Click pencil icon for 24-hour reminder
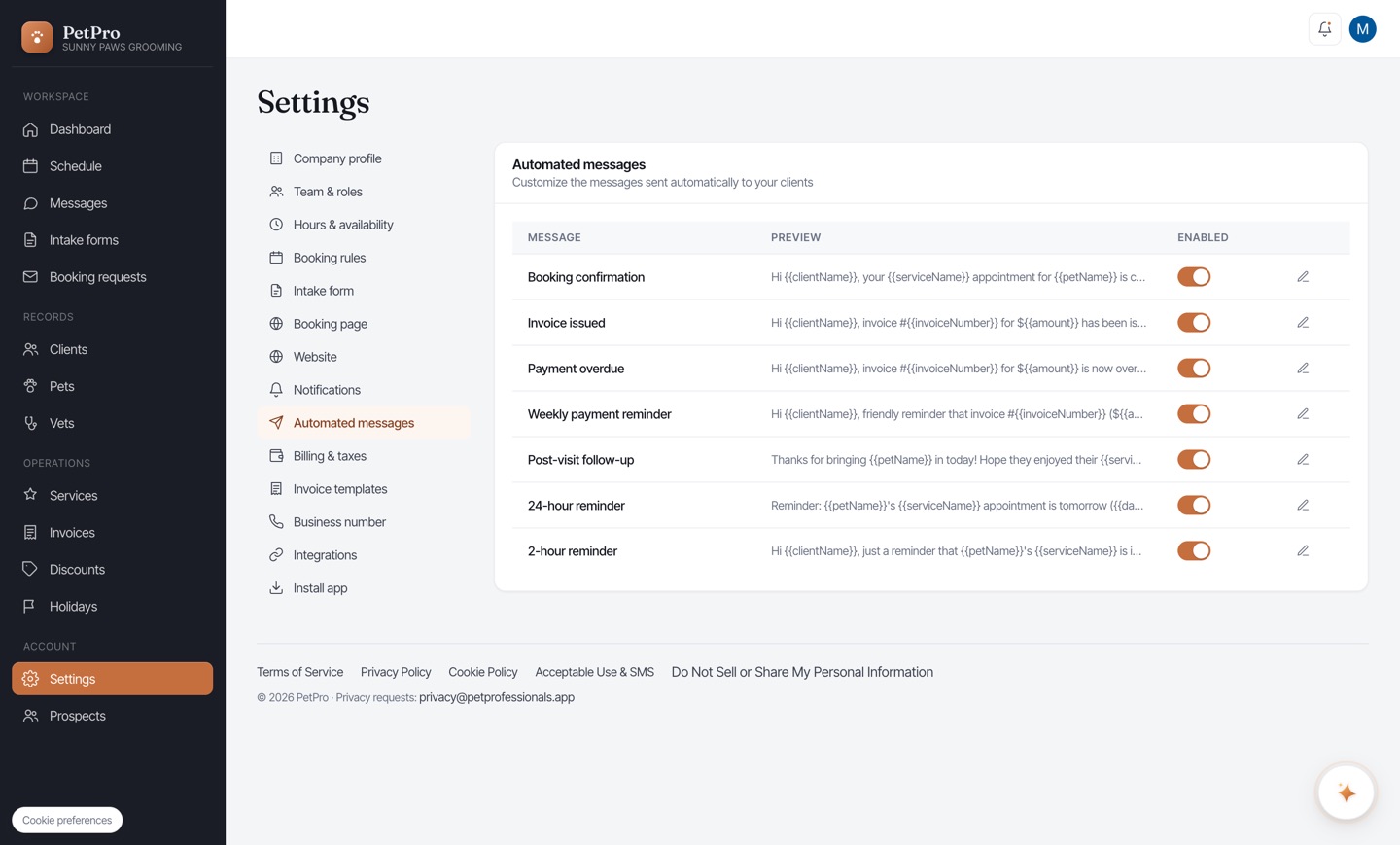Viewport: 1400px width, 845px height. [x=1303, y=506]
